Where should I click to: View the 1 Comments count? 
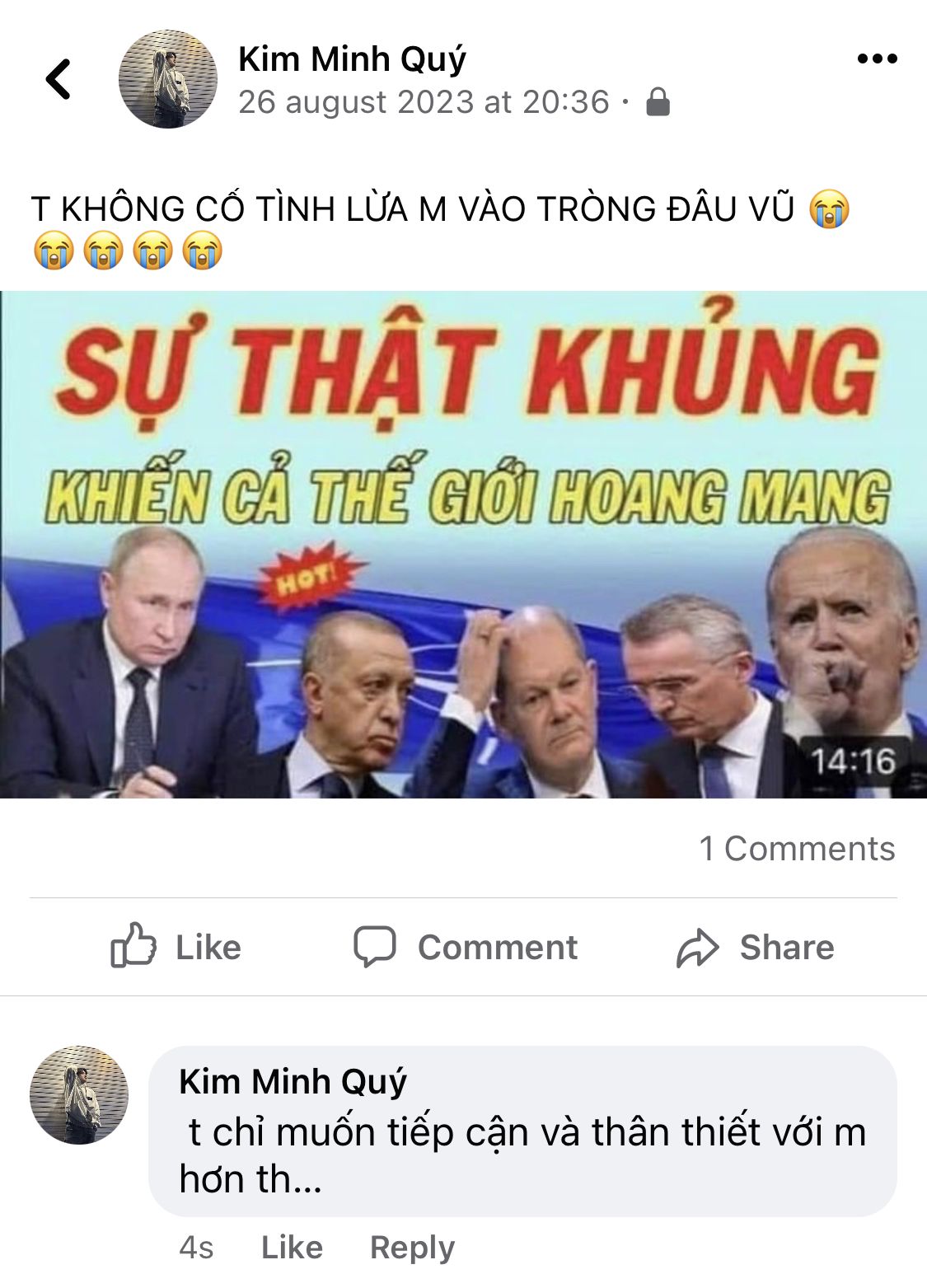pyautogui.click(x=797, y=849)
